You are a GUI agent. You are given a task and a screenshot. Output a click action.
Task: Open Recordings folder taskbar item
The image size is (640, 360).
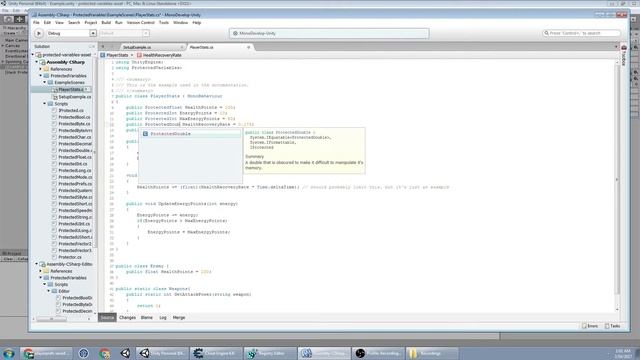432,353
